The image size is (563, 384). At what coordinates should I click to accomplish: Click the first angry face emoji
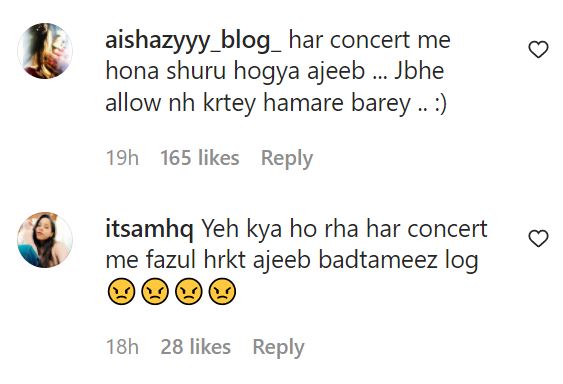click(x=121, y=291)
